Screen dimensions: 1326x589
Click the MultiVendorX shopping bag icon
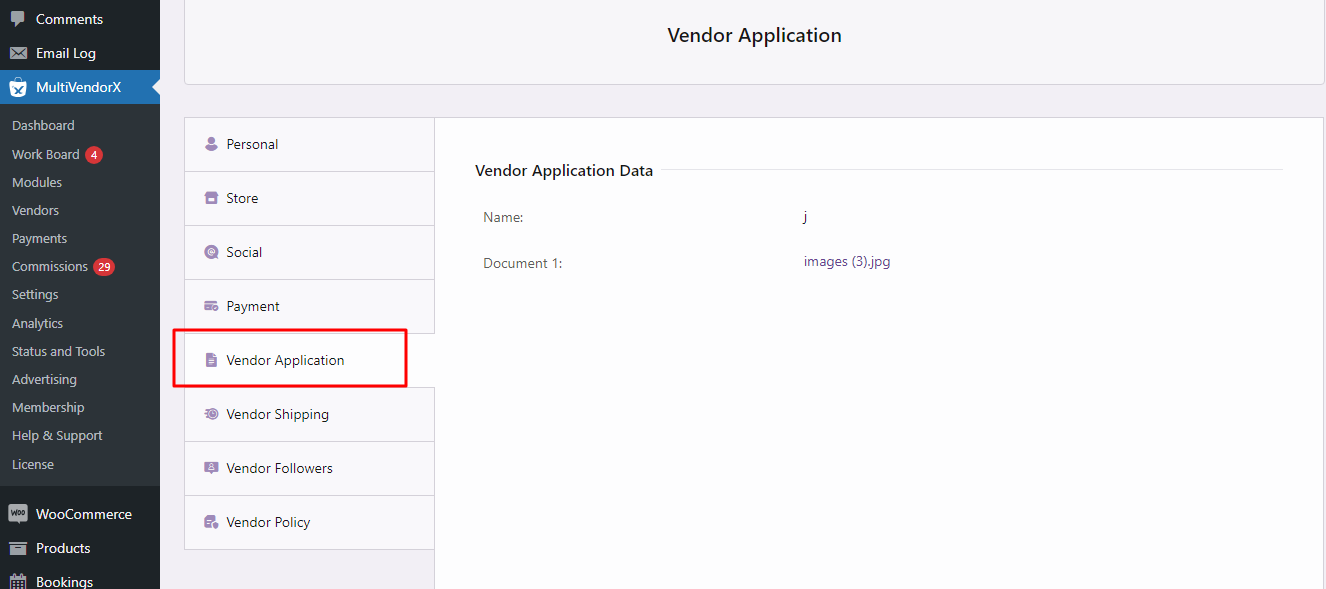18,87
